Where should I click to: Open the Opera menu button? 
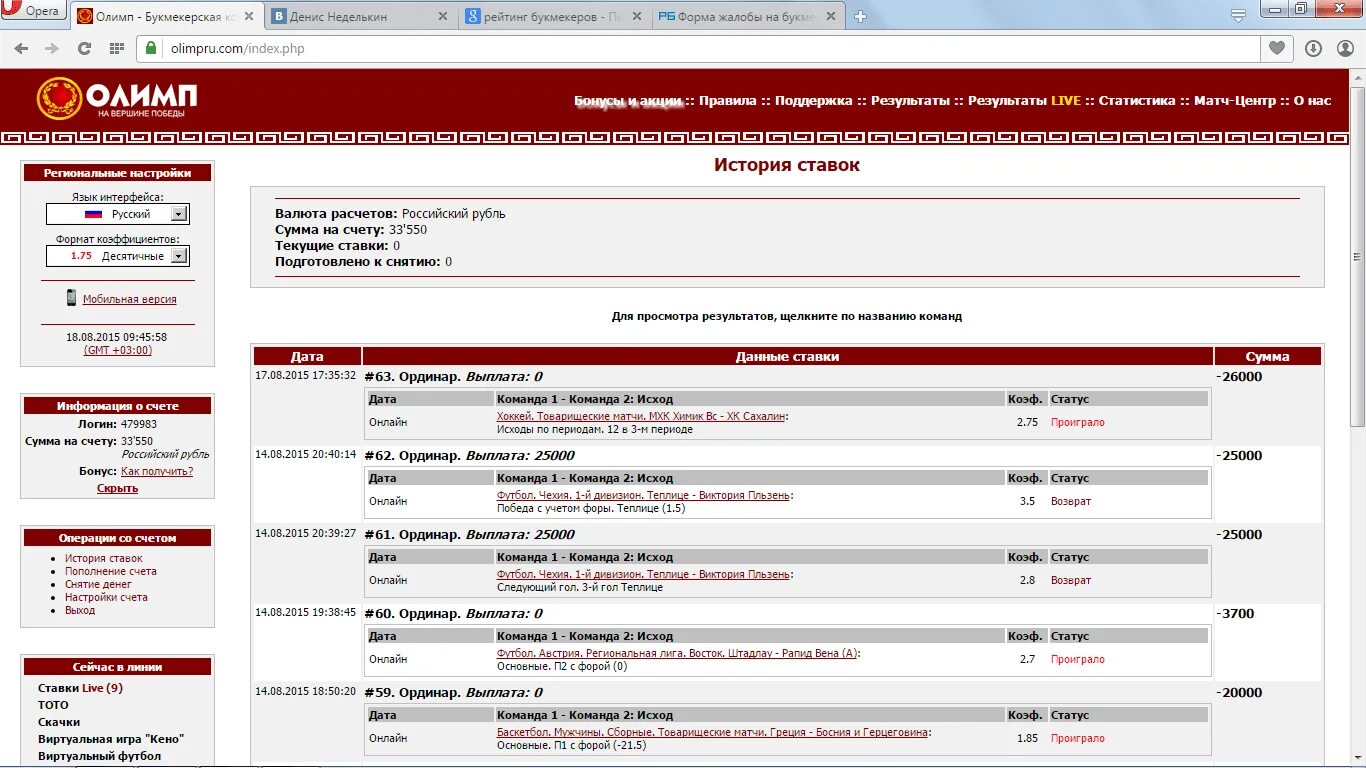coord(32,11)
